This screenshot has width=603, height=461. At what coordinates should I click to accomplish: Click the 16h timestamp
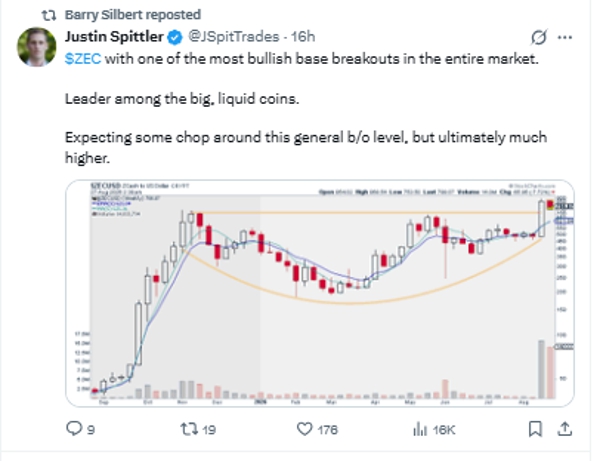303,37
